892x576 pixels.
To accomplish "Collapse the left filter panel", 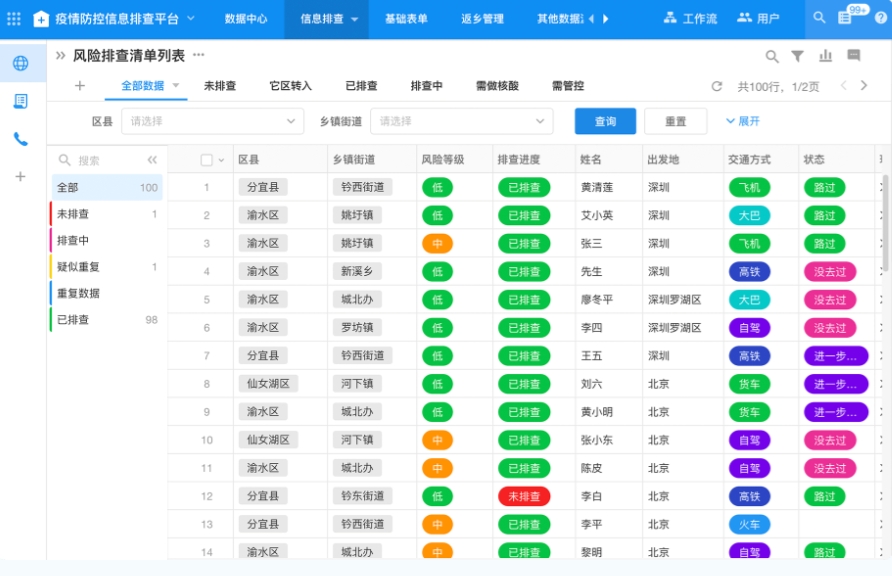I will (152, 160).
